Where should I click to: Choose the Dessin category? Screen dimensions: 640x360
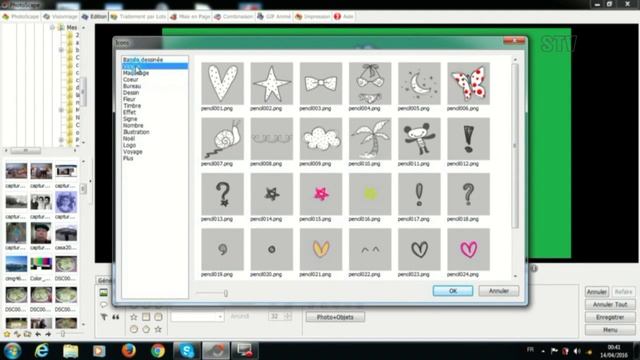coord(131,93)
